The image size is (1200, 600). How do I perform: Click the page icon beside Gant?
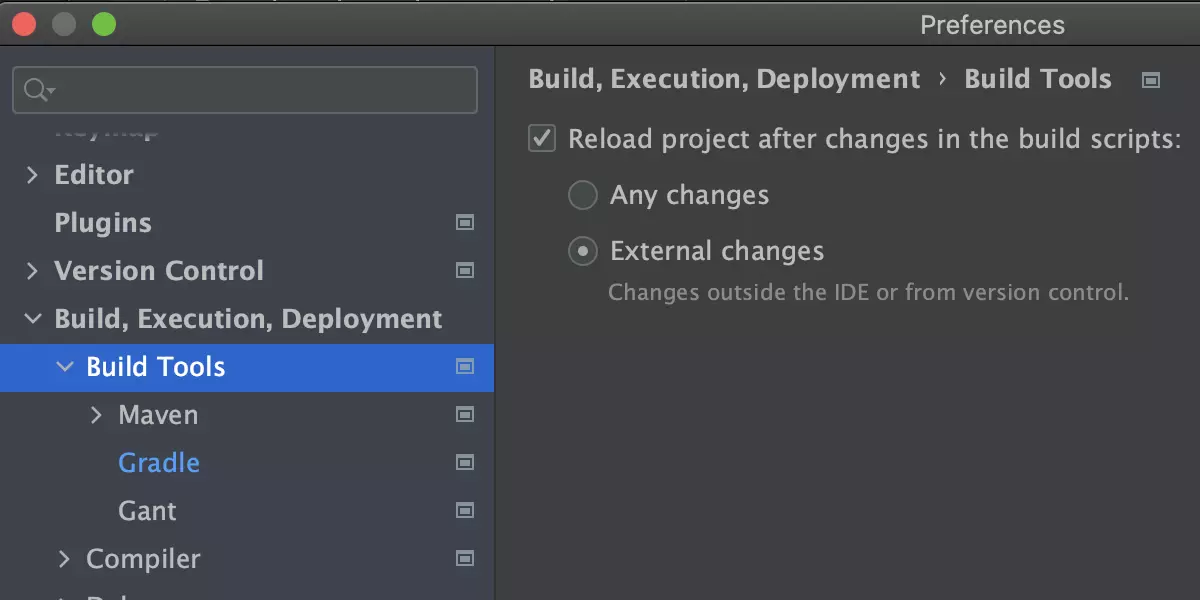[x=464, y=510]
